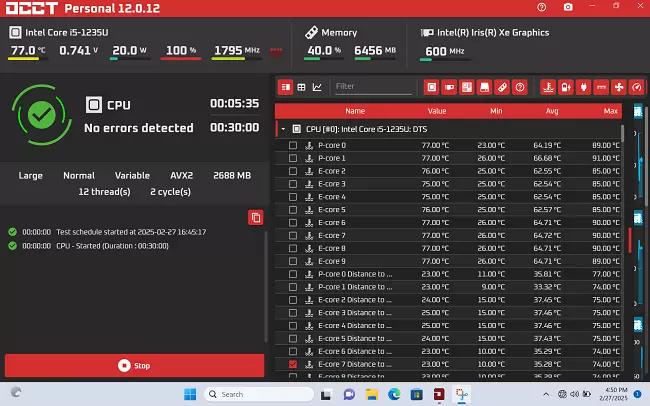Viewport: 650px width, 406px height.
Task: Expand the extra indicators arrows beside CPU clock
Action: [277, 51]
